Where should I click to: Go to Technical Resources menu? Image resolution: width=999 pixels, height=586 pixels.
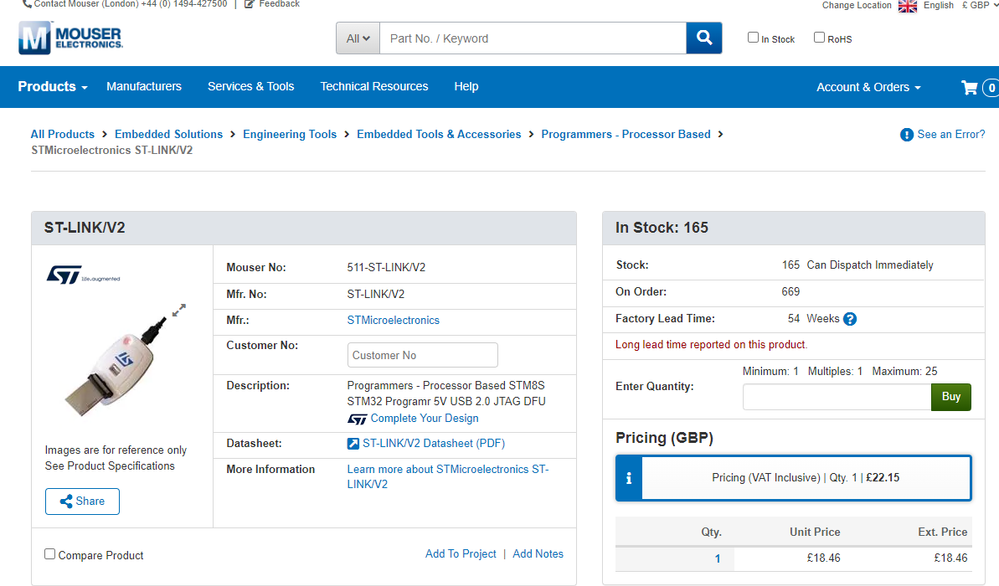click(374, 87)
